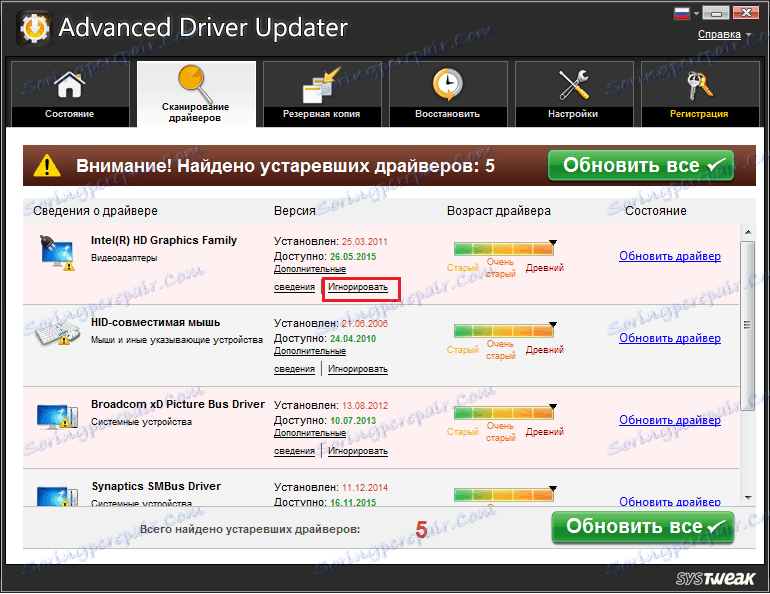Open Дополнительные сведения for Intel HD Graphics
The height and width of the screenshot is (594, 770).
coord(310,269)
